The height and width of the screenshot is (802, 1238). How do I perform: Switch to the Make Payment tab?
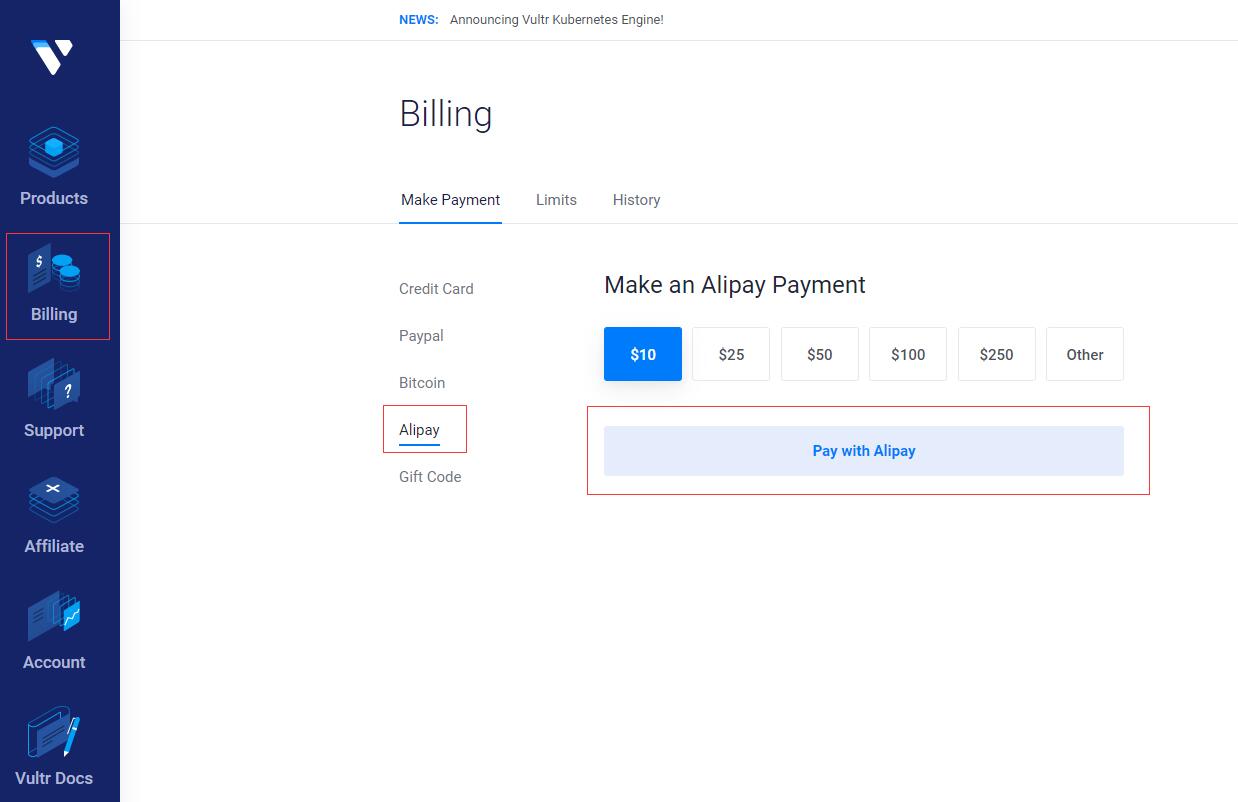coord(450,200)
